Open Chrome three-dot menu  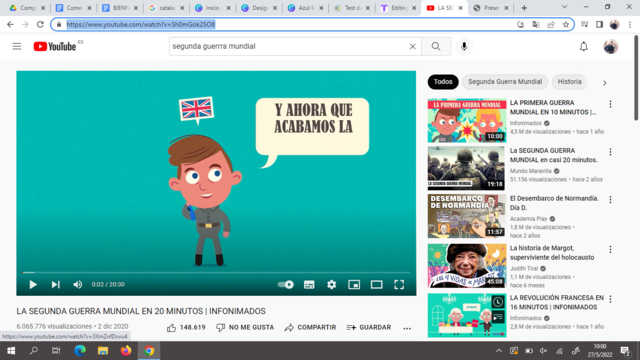(x=630, y=24)
